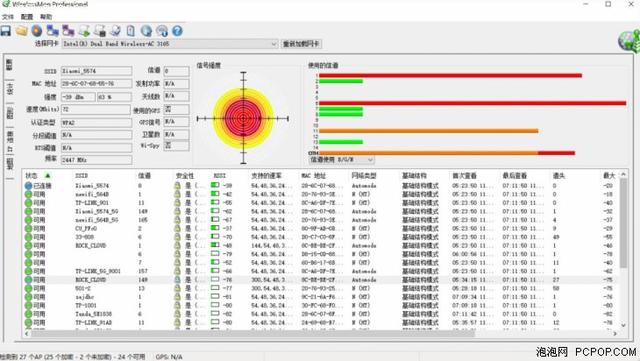Click the blue connected status icon for Xiaomi_5574
The image size is (640, 361).
click(28, 185)
